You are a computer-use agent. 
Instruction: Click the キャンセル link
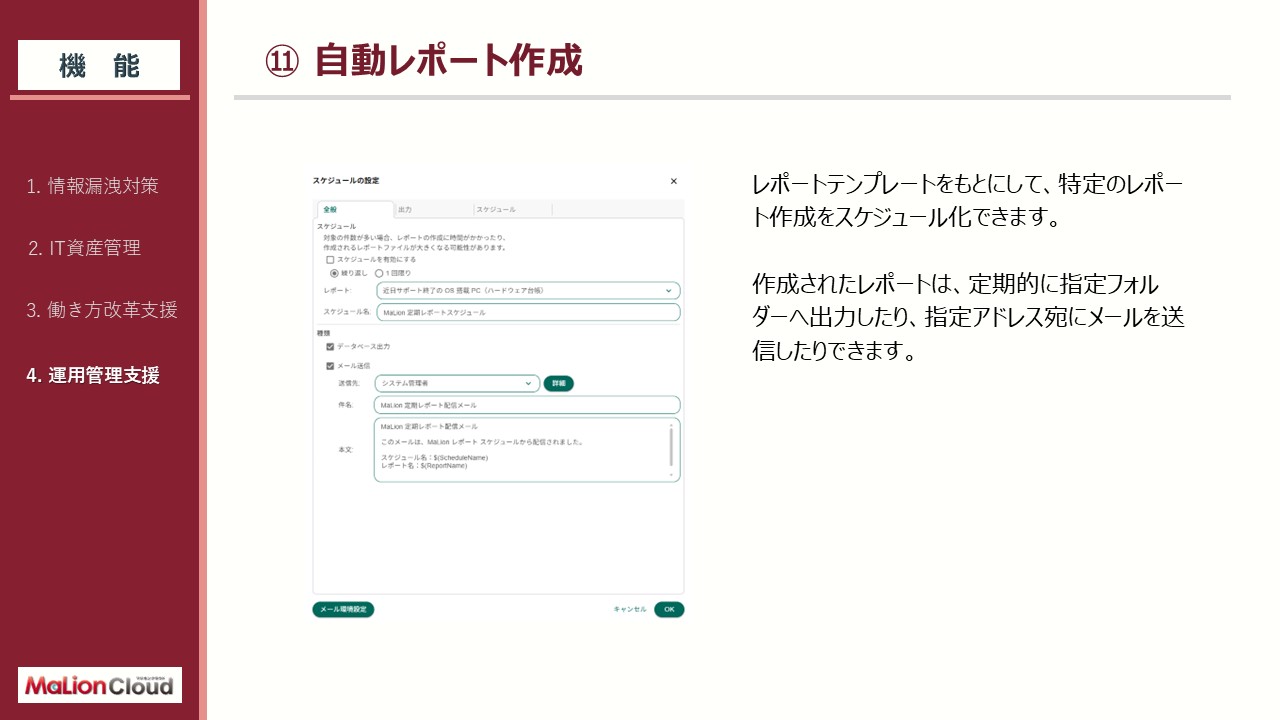click(x=630, y=609)
